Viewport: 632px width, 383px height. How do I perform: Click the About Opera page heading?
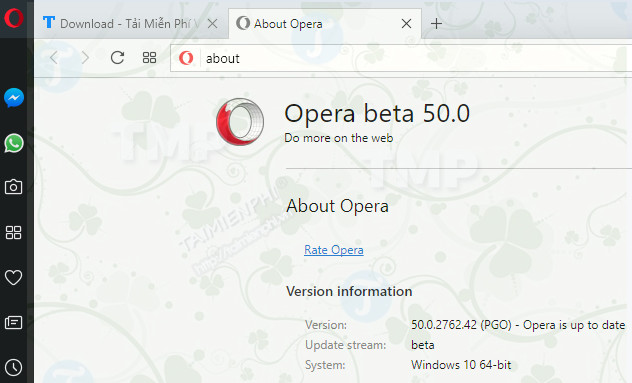click(337, 206)
